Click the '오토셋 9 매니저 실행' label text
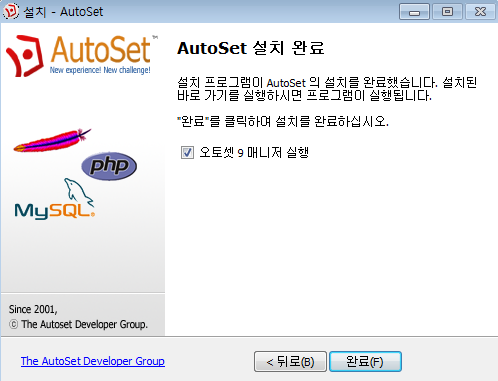498x381 pixels. pyautogui.click(x=254, y=153)
